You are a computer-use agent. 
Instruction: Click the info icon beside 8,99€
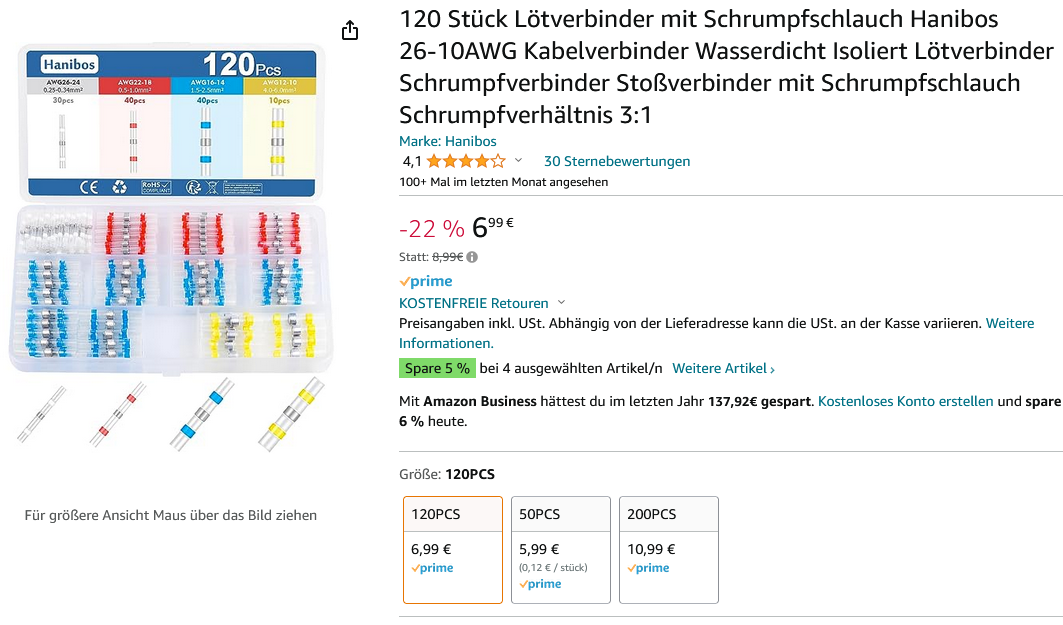coord(472,257)
